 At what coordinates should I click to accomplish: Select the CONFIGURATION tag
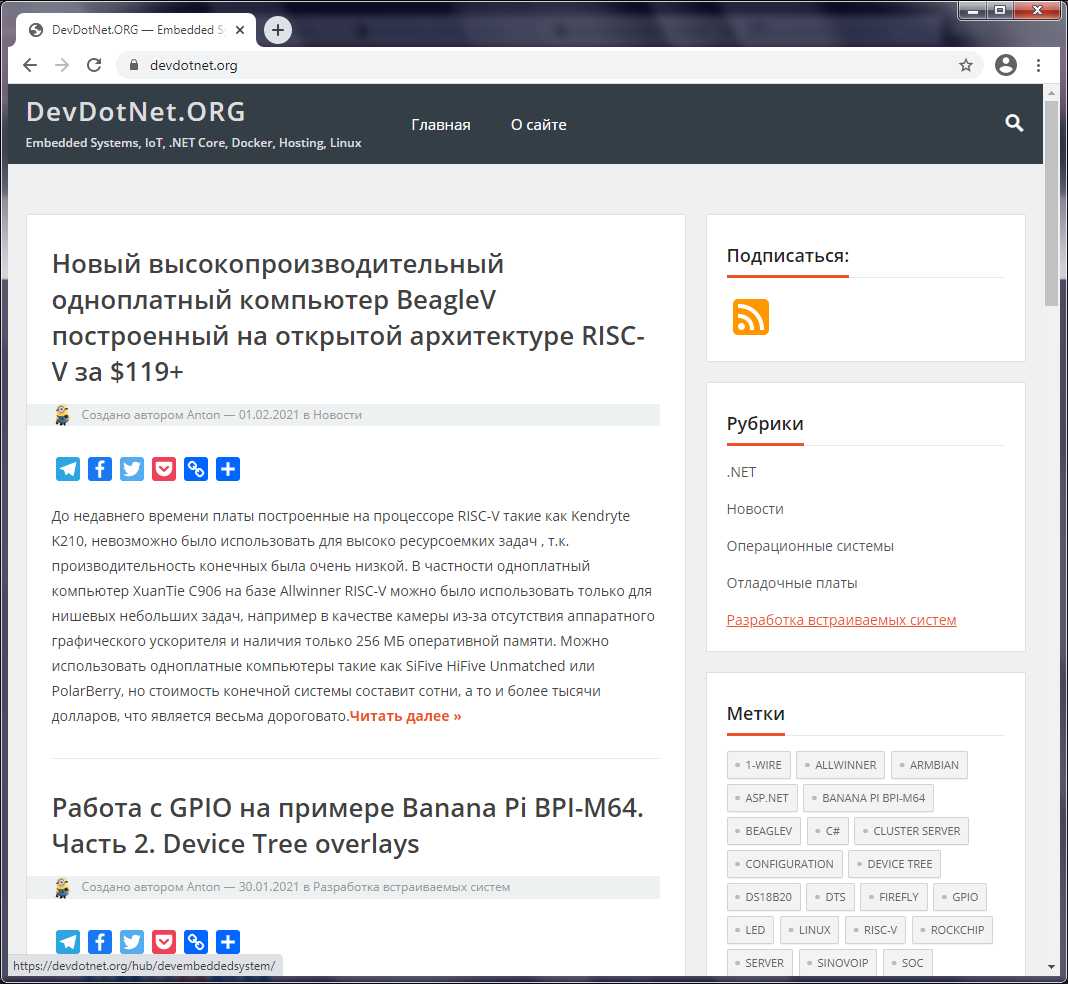click(x=785, y=864)
